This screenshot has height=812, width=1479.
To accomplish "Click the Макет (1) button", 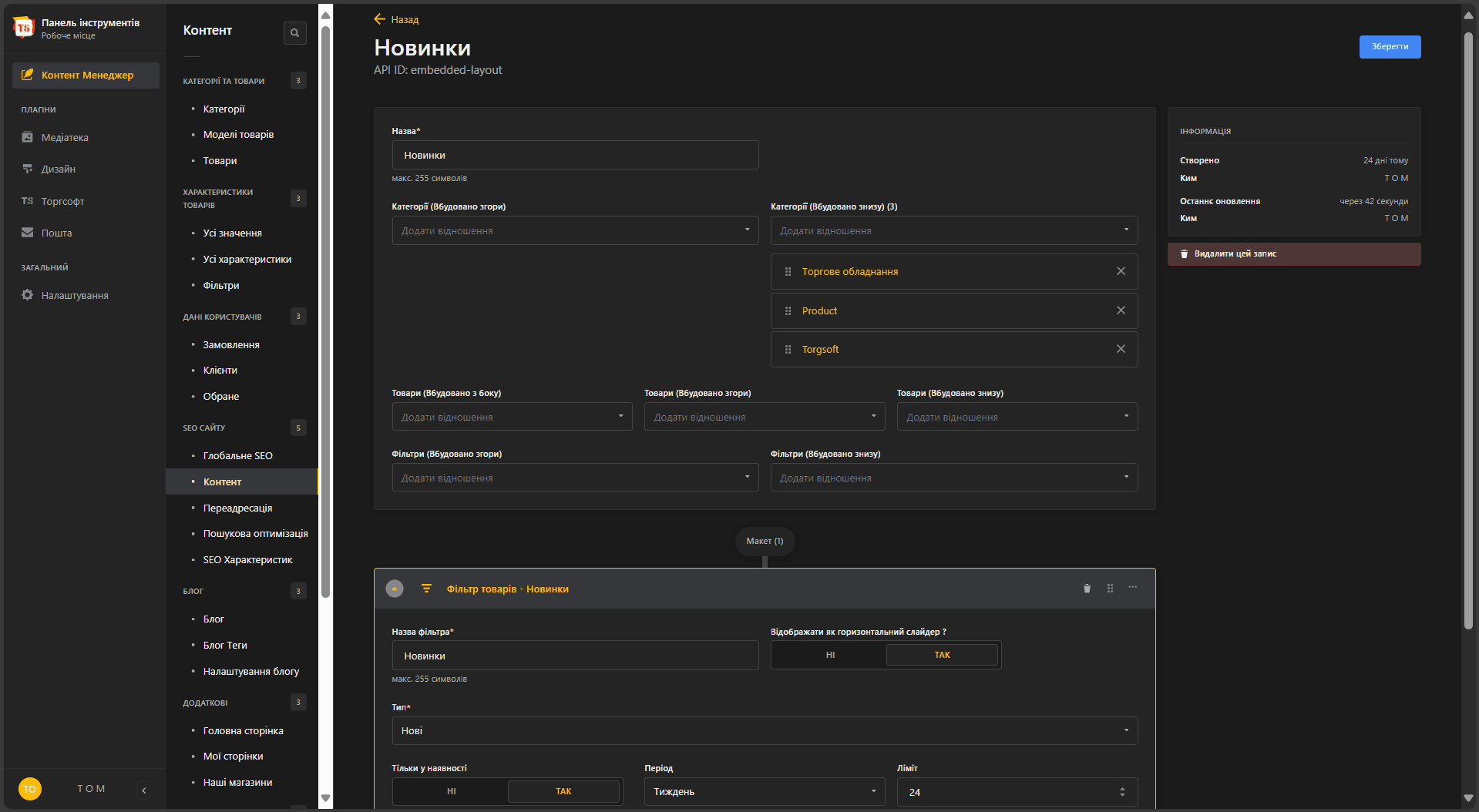I will tap(765, 541).
